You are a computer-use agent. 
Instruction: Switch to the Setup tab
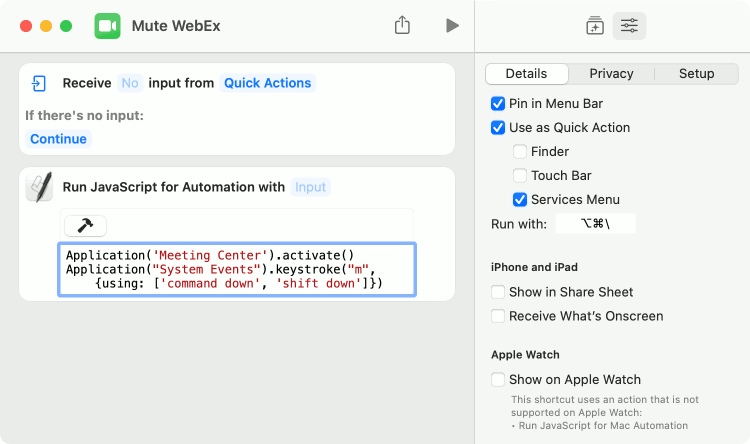point(696,74)
